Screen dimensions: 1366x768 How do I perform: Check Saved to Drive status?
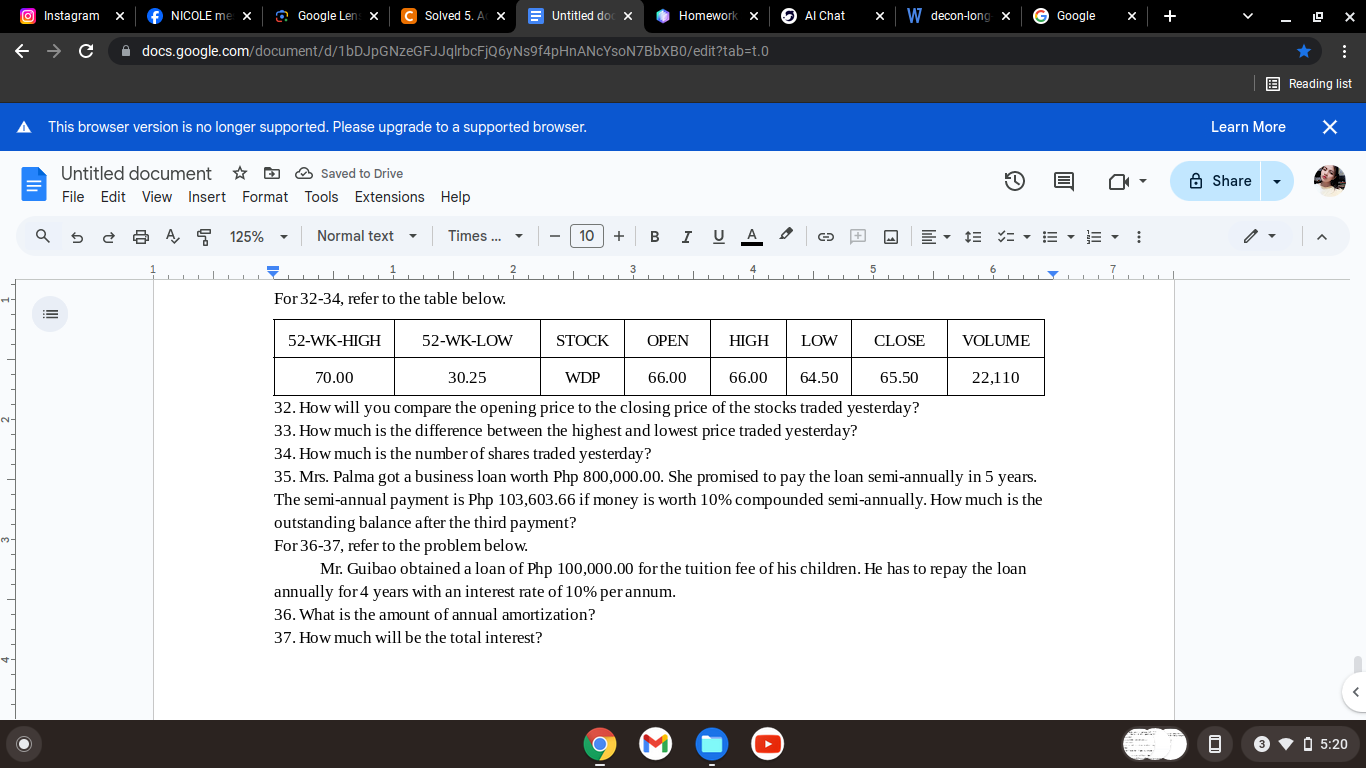pyautogui.click(x=349, y=174)
